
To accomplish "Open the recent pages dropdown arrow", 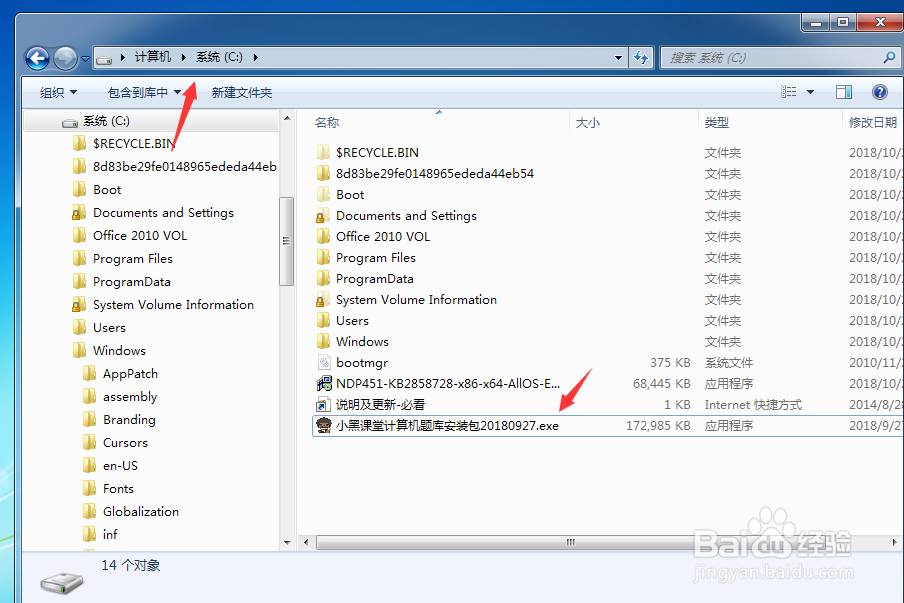I will coord(85,58).
